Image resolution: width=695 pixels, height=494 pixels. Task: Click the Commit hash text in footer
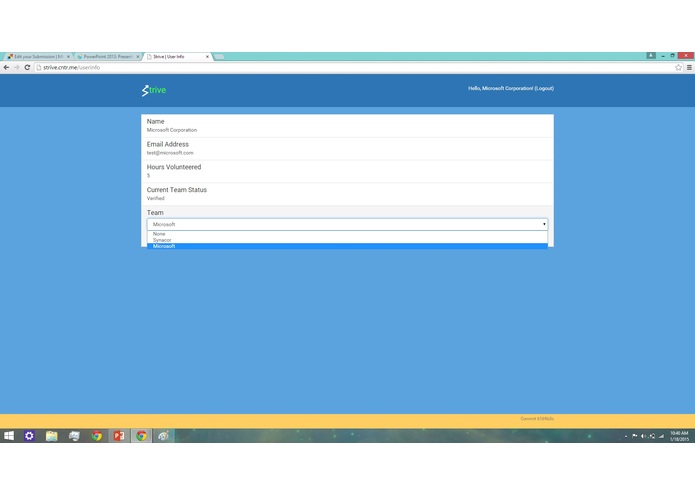[537, 418]
